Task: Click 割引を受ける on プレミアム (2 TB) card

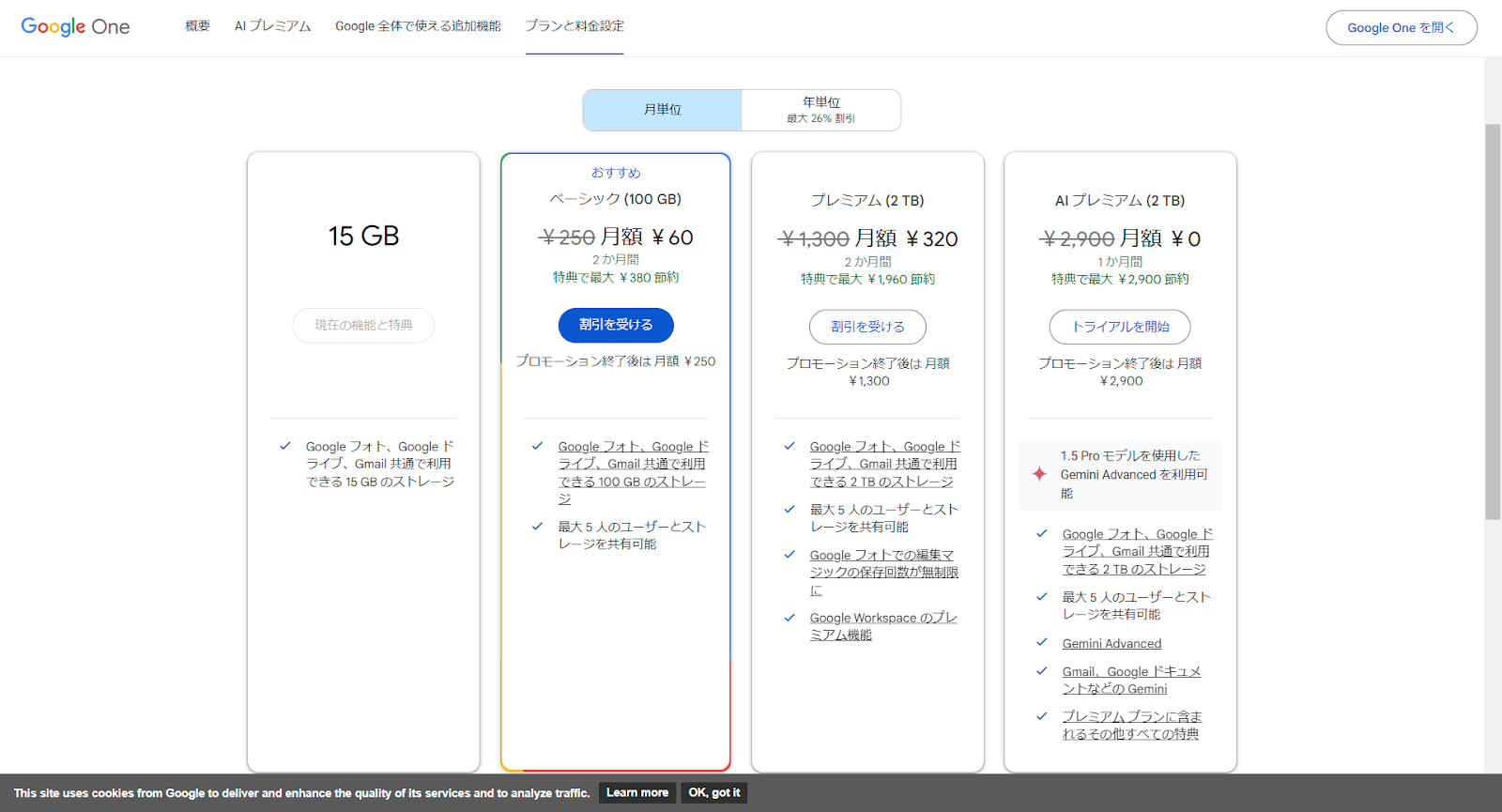Action: 867,327
